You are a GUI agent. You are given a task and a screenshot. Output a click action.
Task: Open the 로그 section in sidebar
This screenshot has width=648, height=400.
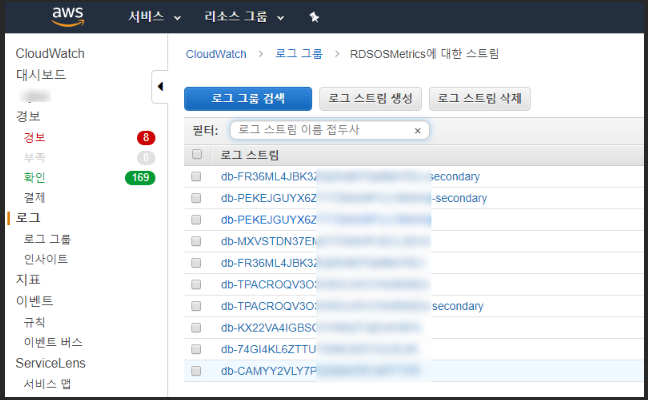tap(28, 218)
